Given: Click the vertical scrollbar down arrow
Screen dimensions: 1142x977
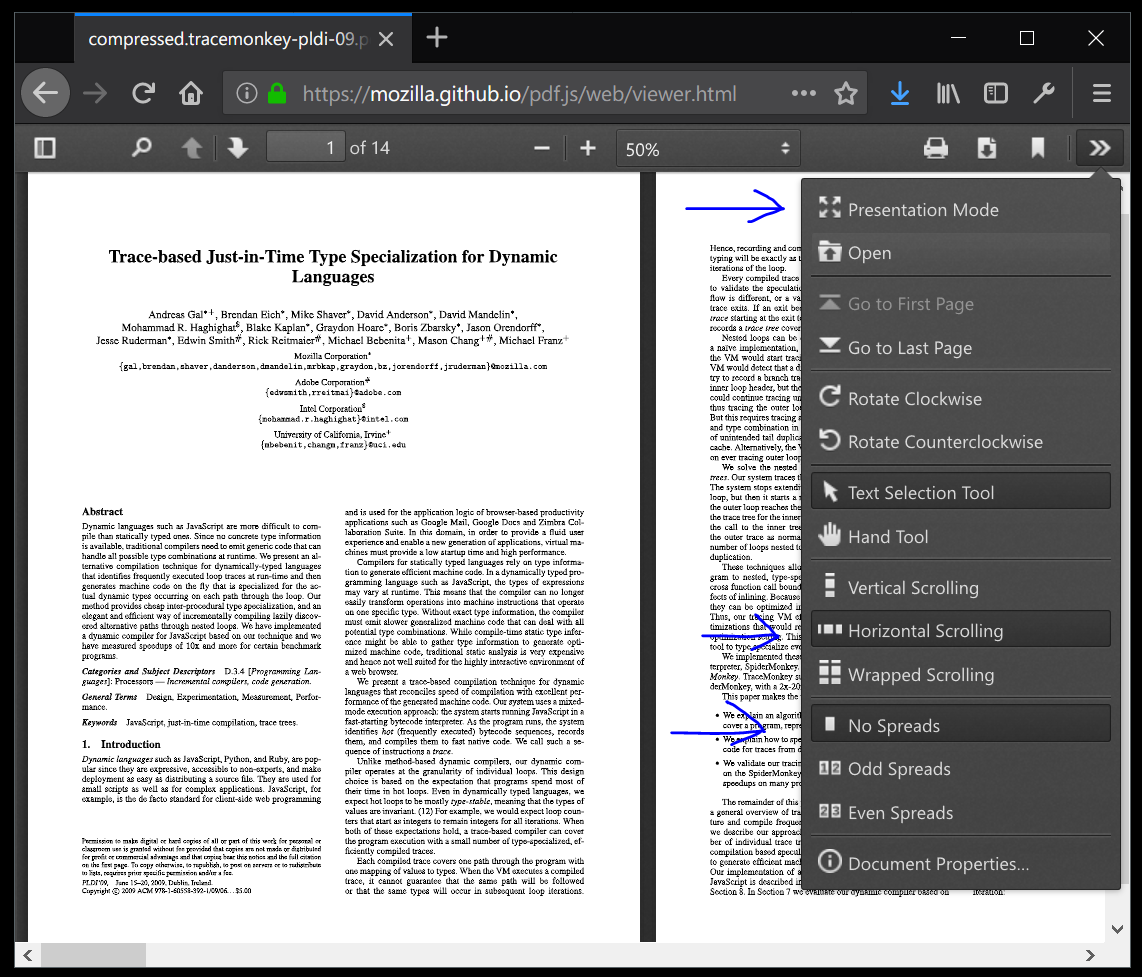Looking at the screenshot, I should (1117, 929).
